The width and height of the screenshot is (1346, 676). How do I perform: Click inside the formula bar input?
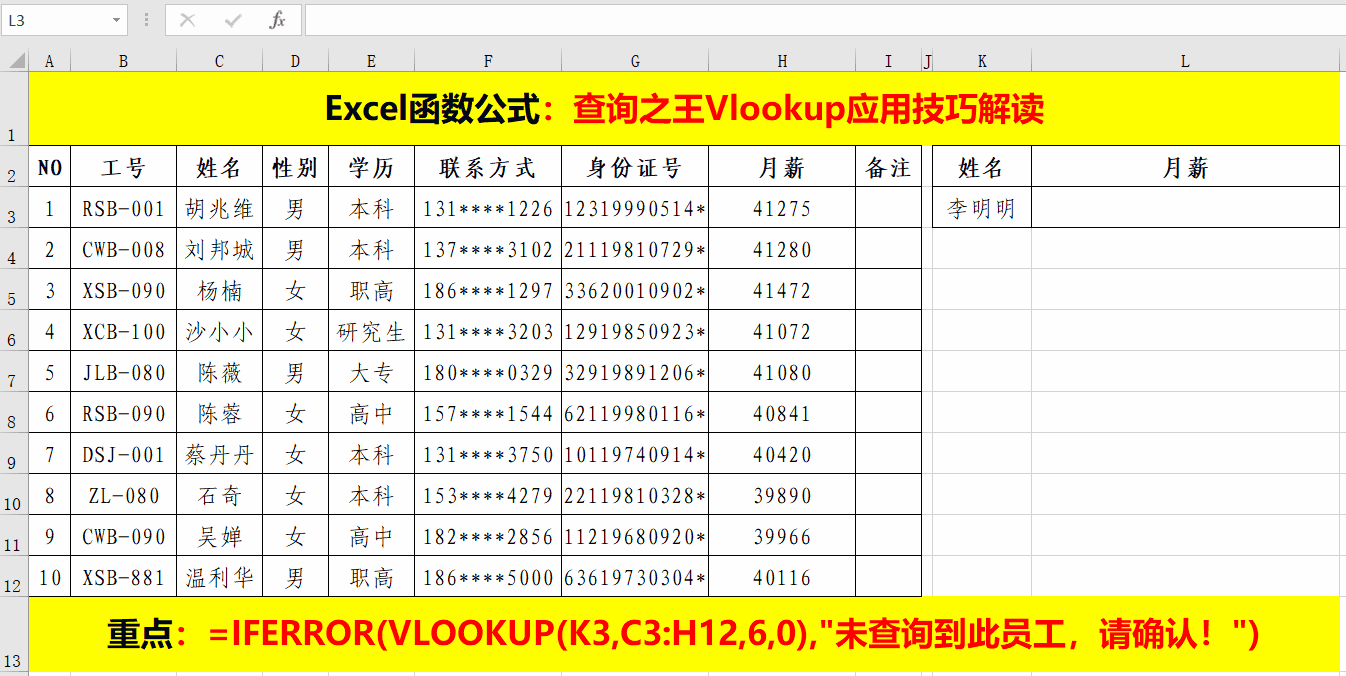coord(824,20)
